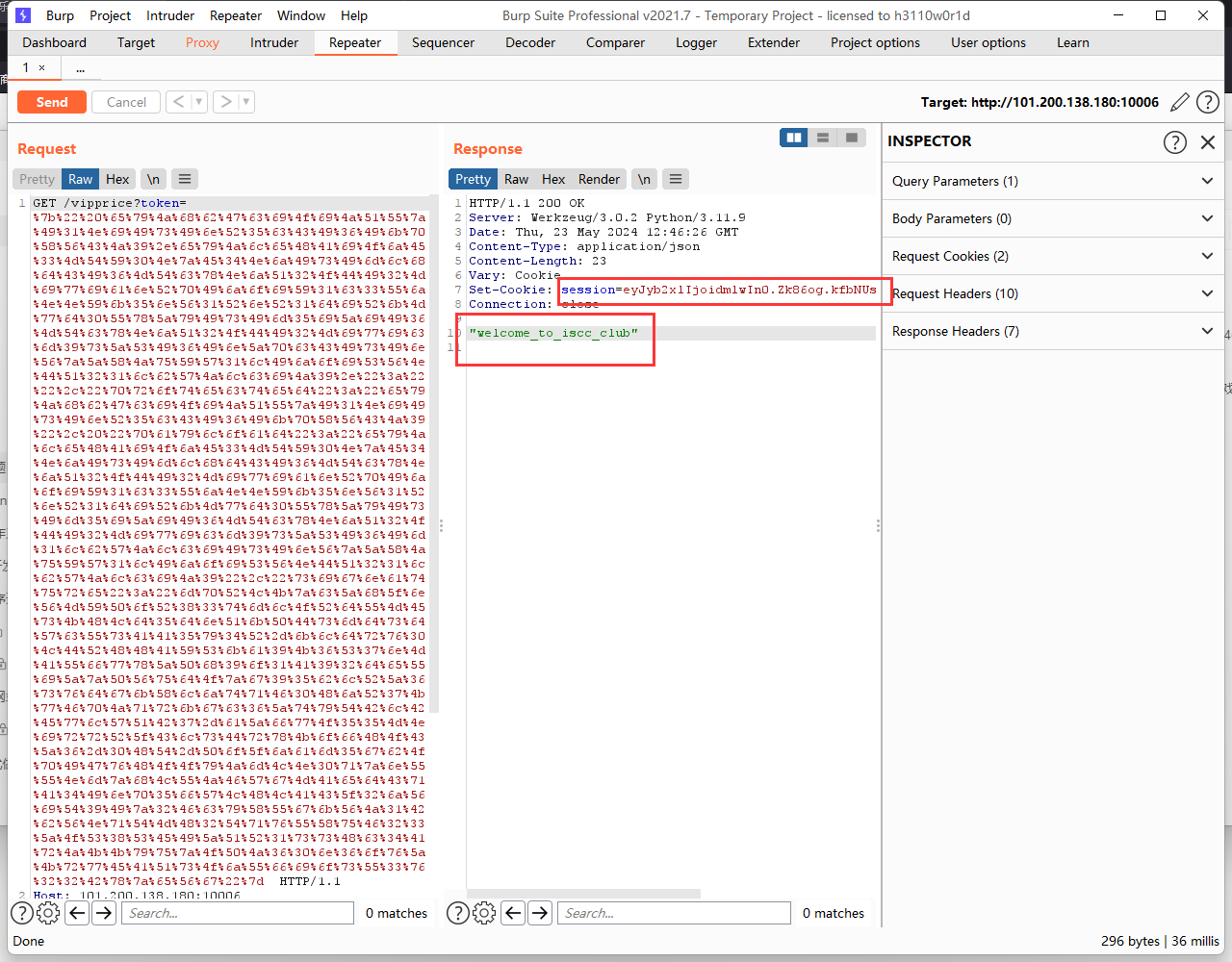Click the response search input field

(674, 913)
